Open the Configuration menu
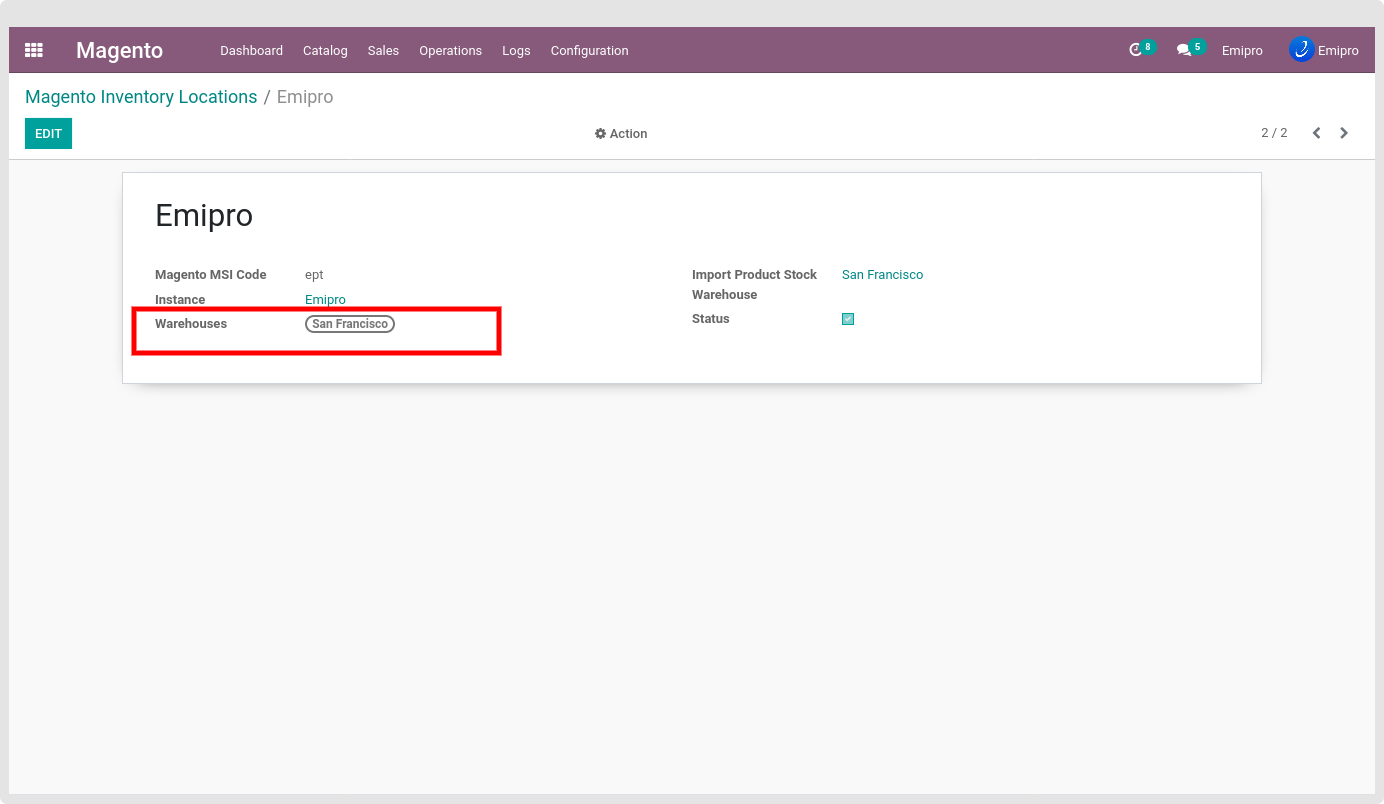This screenshot has width=1384, height=804. [590, 51]
